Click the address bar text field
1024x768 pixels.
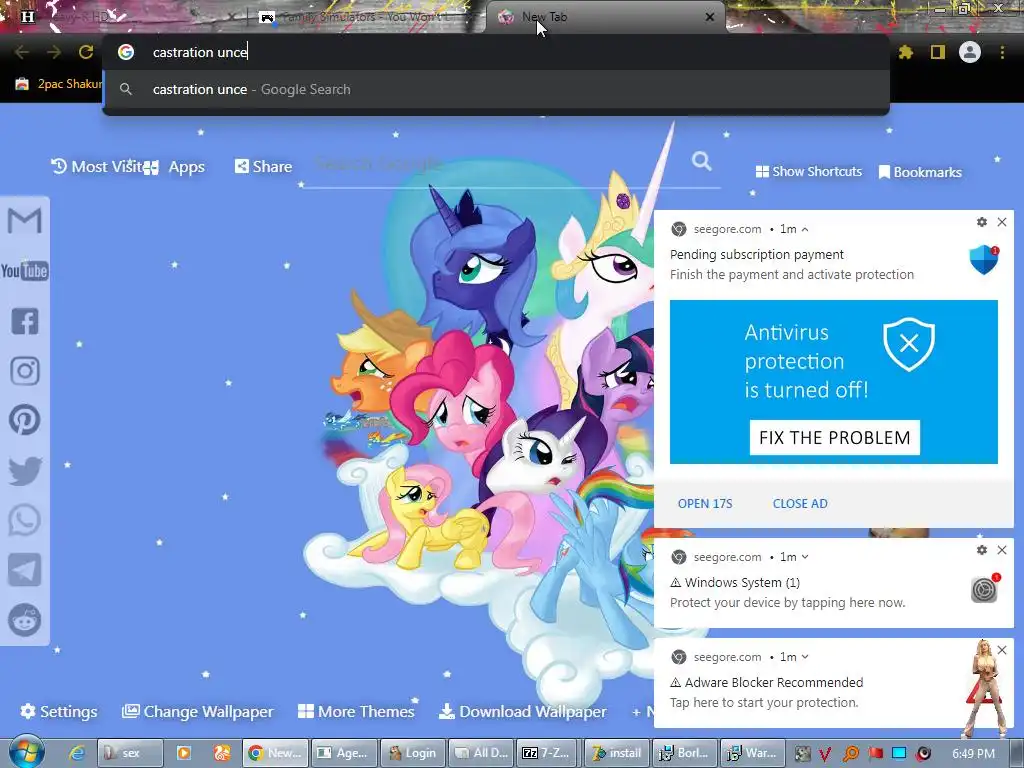496,52
